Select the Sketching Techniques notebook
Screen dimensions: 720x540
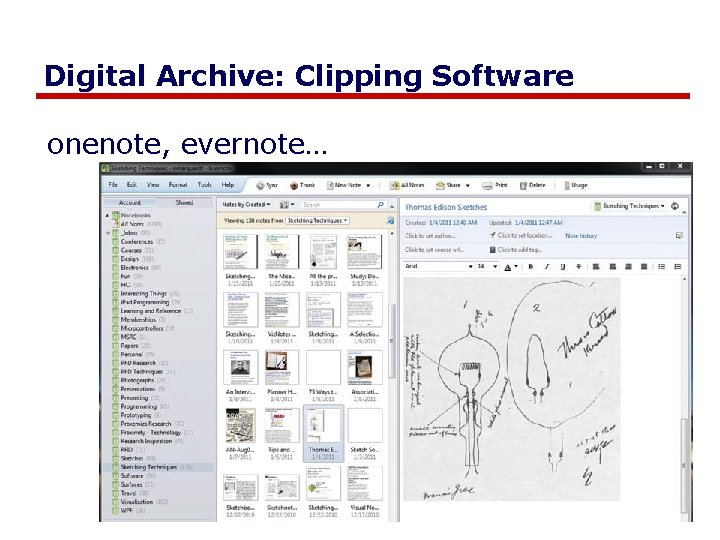pos(149,467)
